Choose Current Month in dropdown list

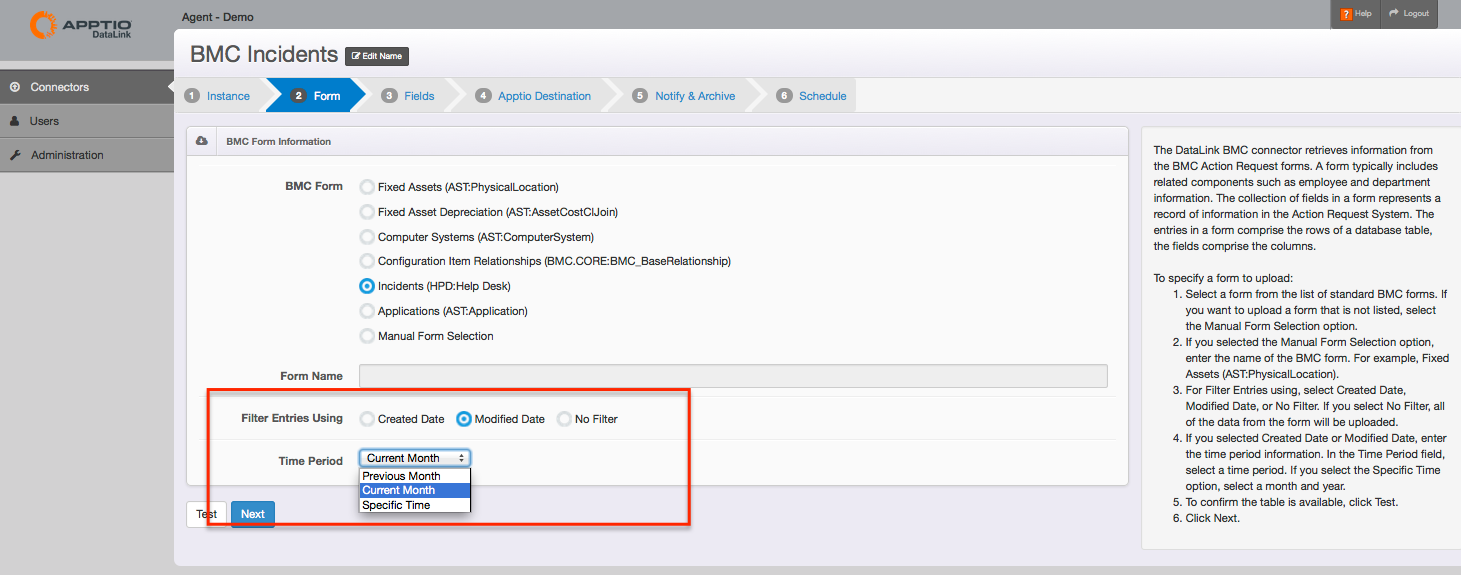pyautogui.click(x=414, y=490)
